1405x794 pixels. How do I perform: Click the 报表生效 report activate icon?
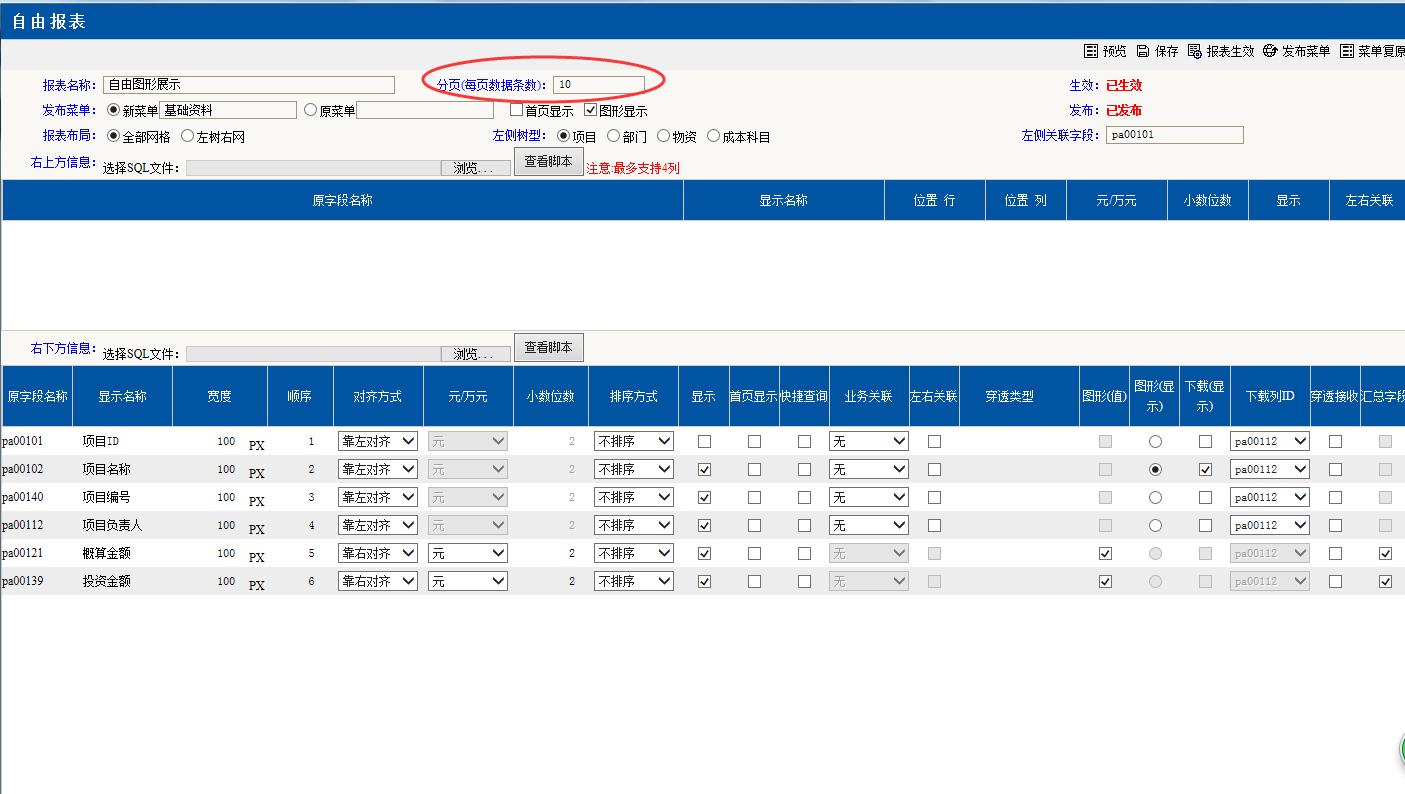coord(1195,51)
